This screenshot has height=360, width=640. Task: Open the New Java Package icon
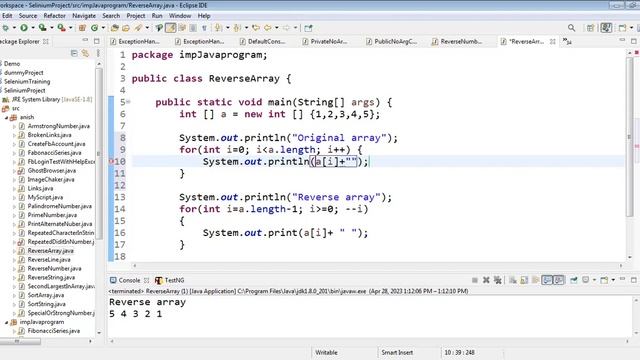82,28
